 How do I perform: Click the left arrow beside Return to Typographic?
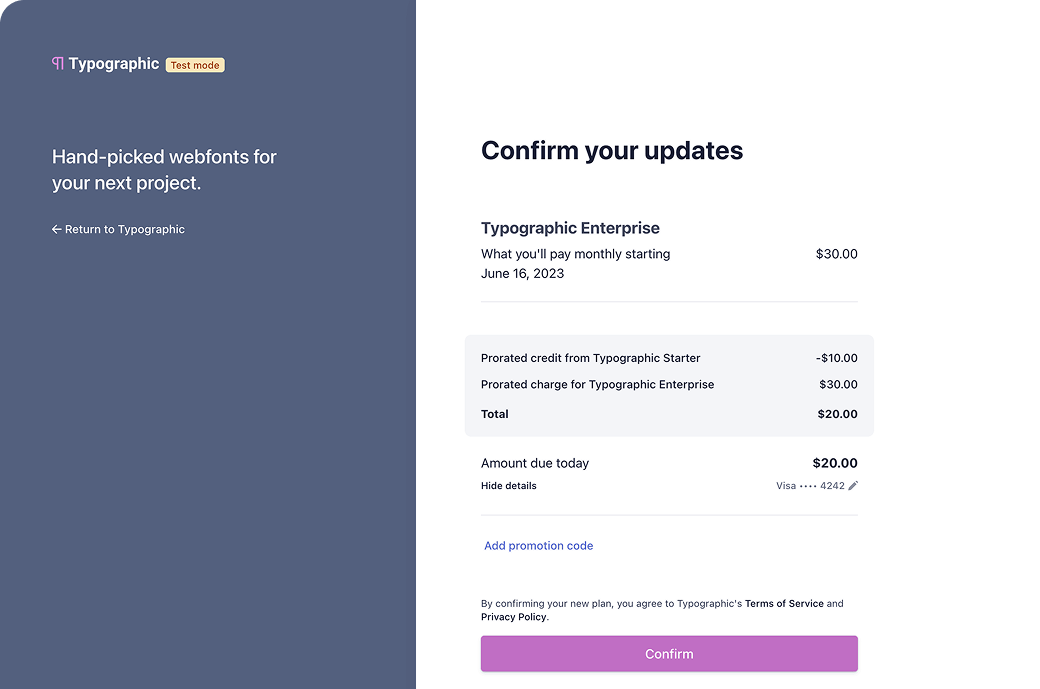tap(56, 229)
